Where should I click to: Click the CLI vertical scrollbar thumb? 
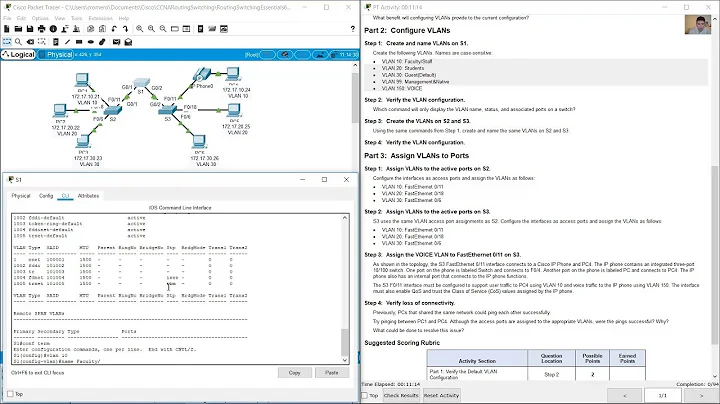tap(345, 342)
